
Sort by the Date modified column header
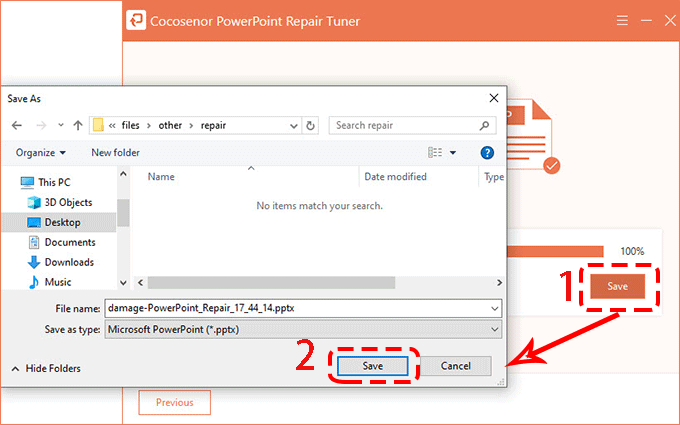tap(396, 177)
